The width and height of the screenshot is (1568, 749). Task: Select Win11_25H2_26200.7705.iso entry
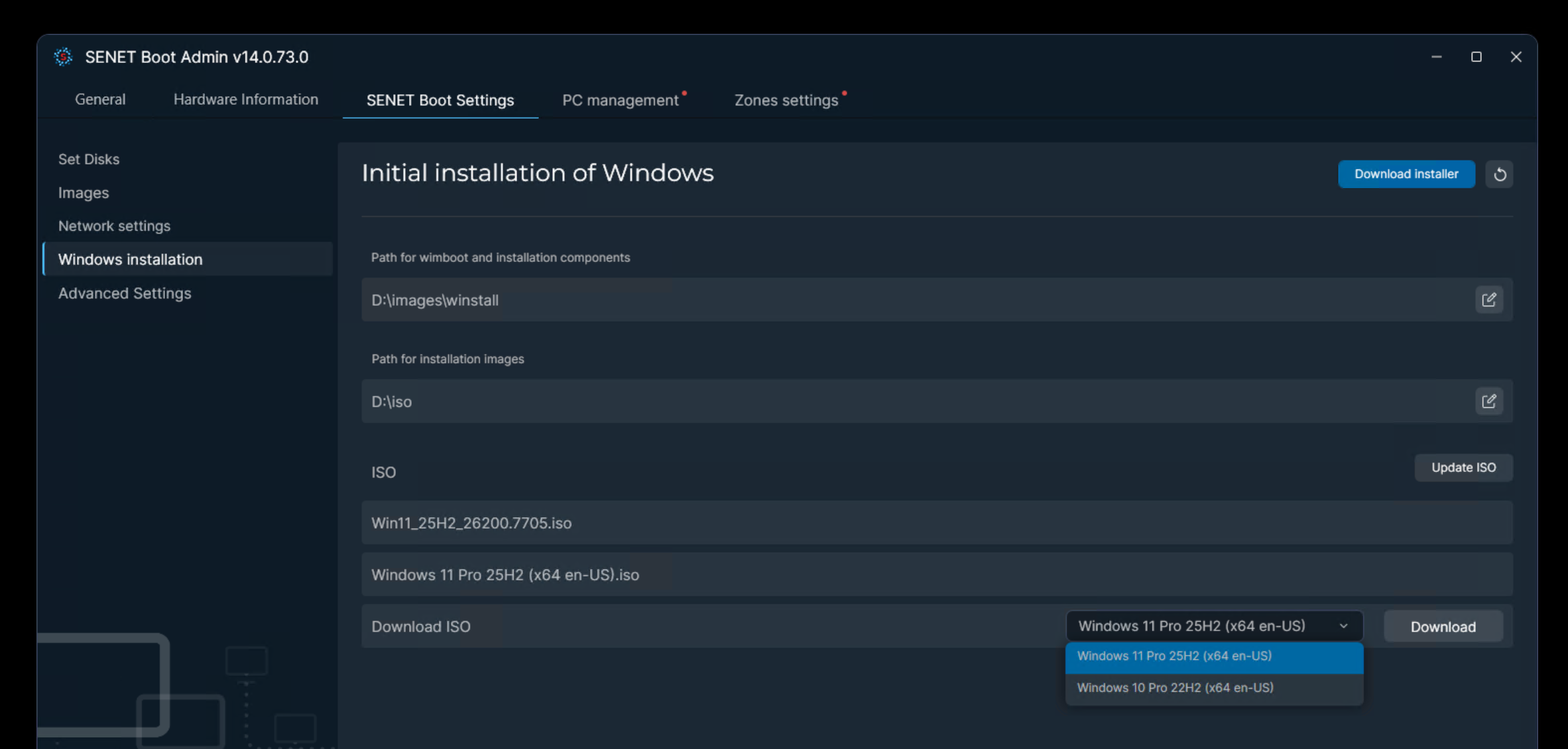point(937,523)
